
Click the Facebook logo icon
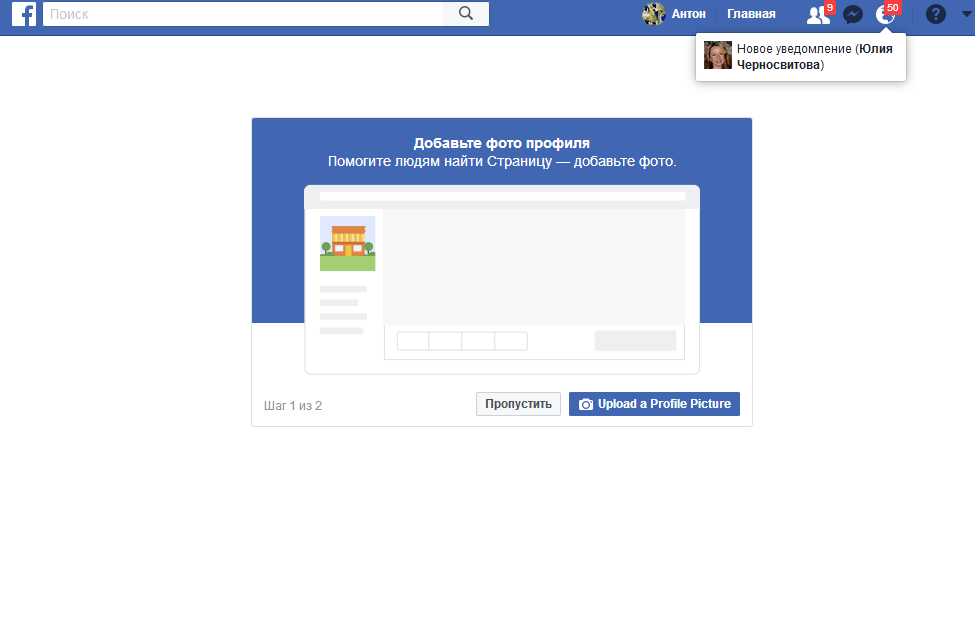[25, 14]
